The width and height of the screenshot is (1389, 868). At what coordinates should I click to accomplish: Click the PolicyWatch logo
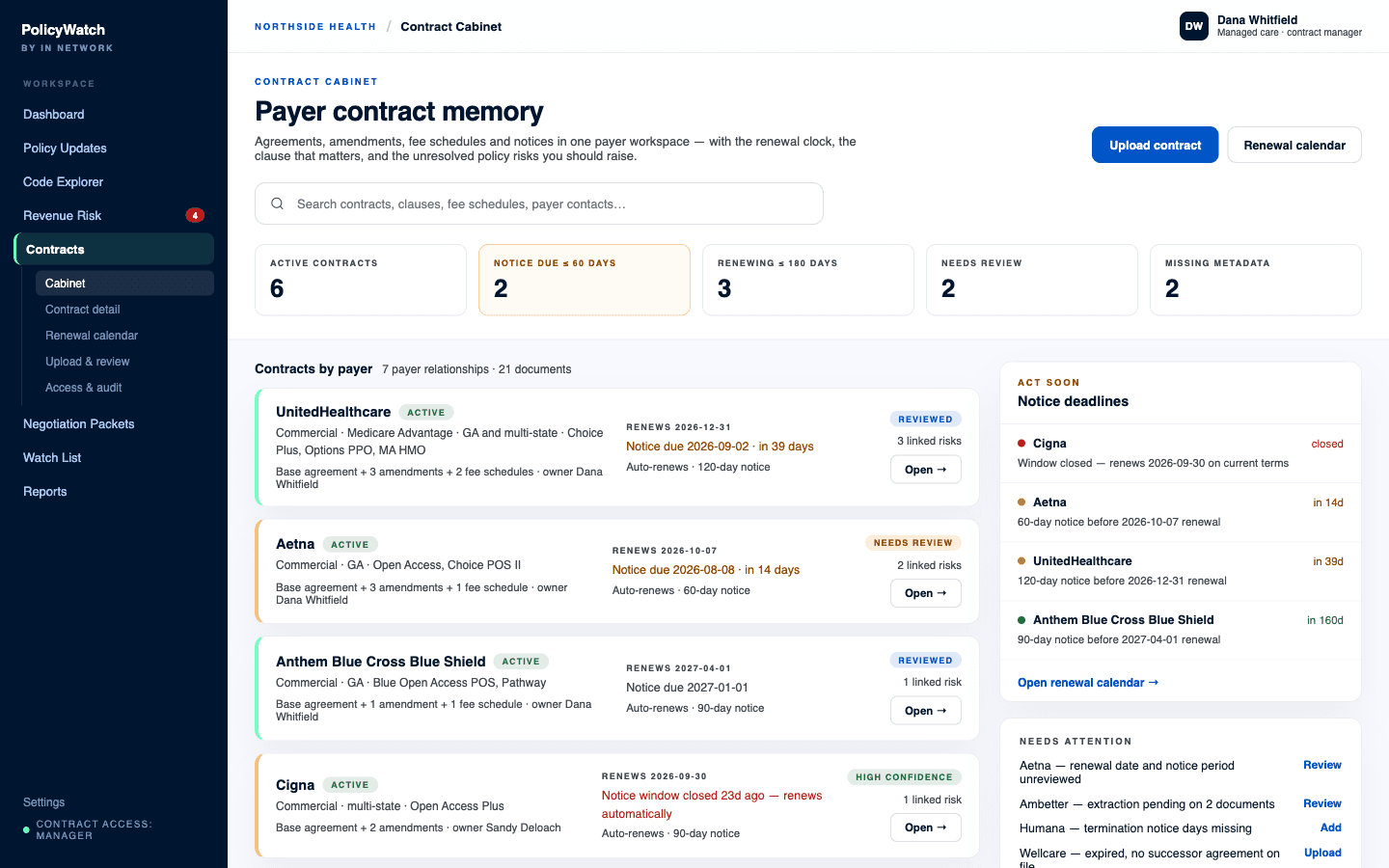(x=64, y=30)
